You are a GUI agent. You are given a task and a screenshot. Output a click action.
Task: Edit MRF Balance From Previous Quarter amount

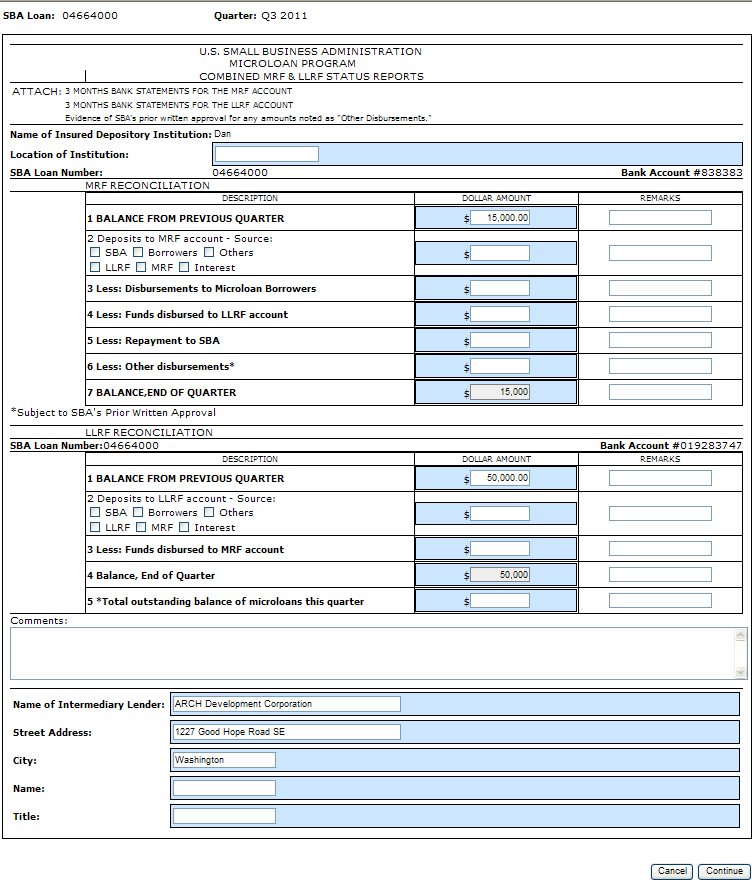tap(500, 218)
